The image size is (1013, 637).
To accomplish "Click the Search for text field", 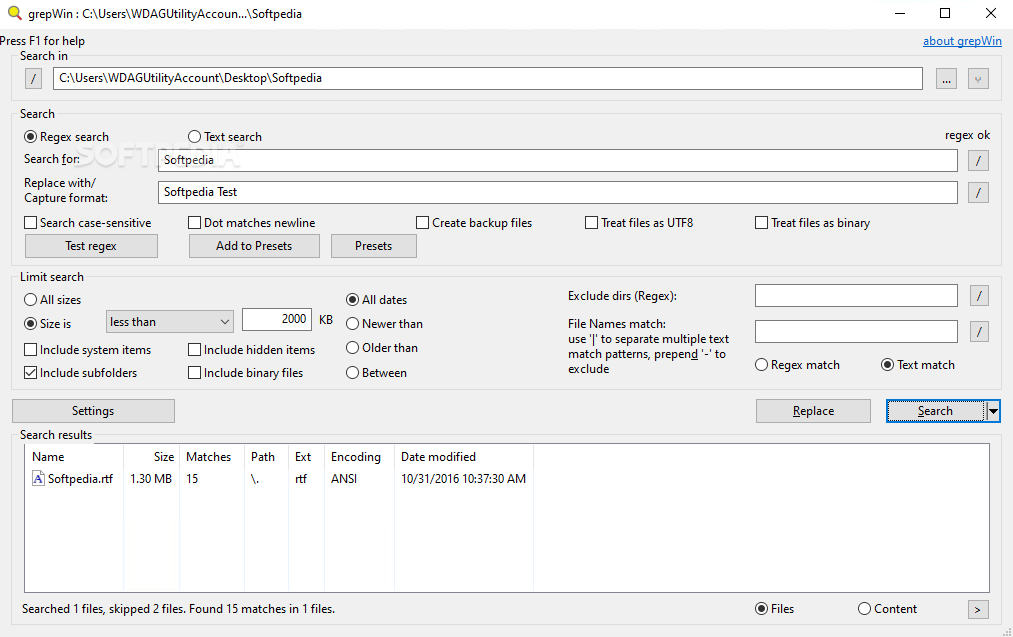I will [558, 160].
